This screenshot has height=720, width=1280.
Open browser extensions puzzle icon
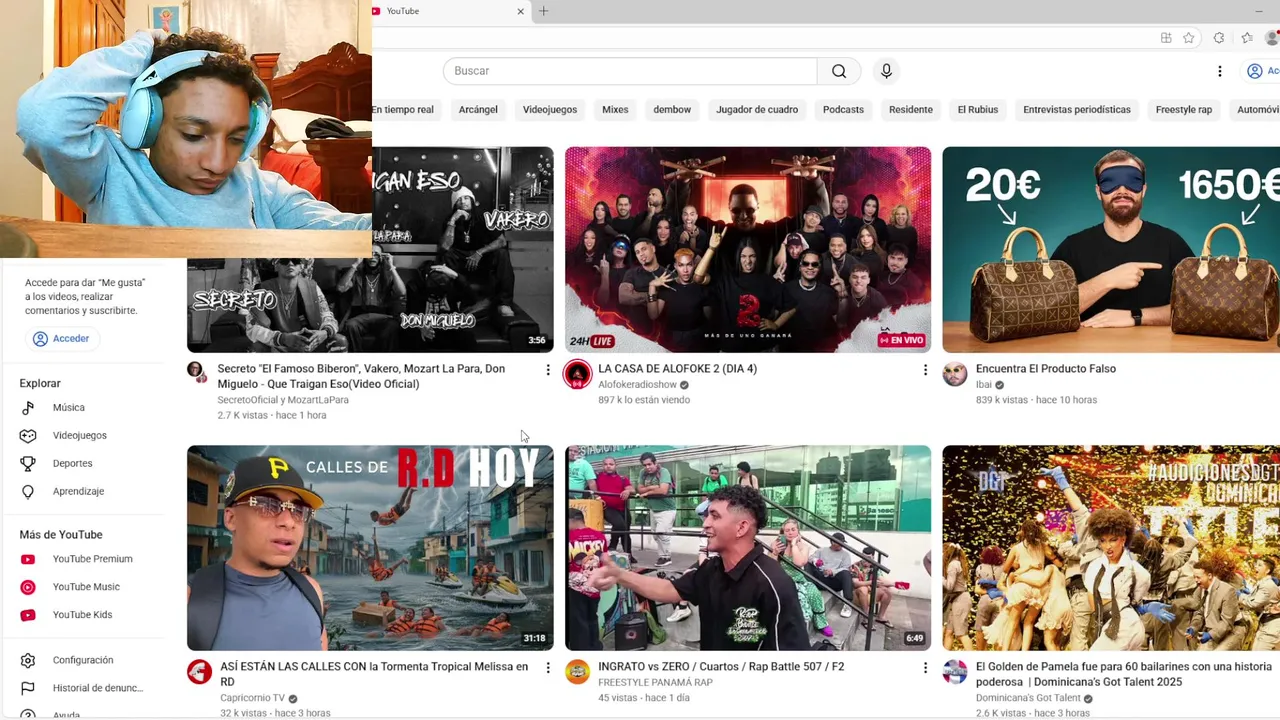click(x=1219, y=38)
